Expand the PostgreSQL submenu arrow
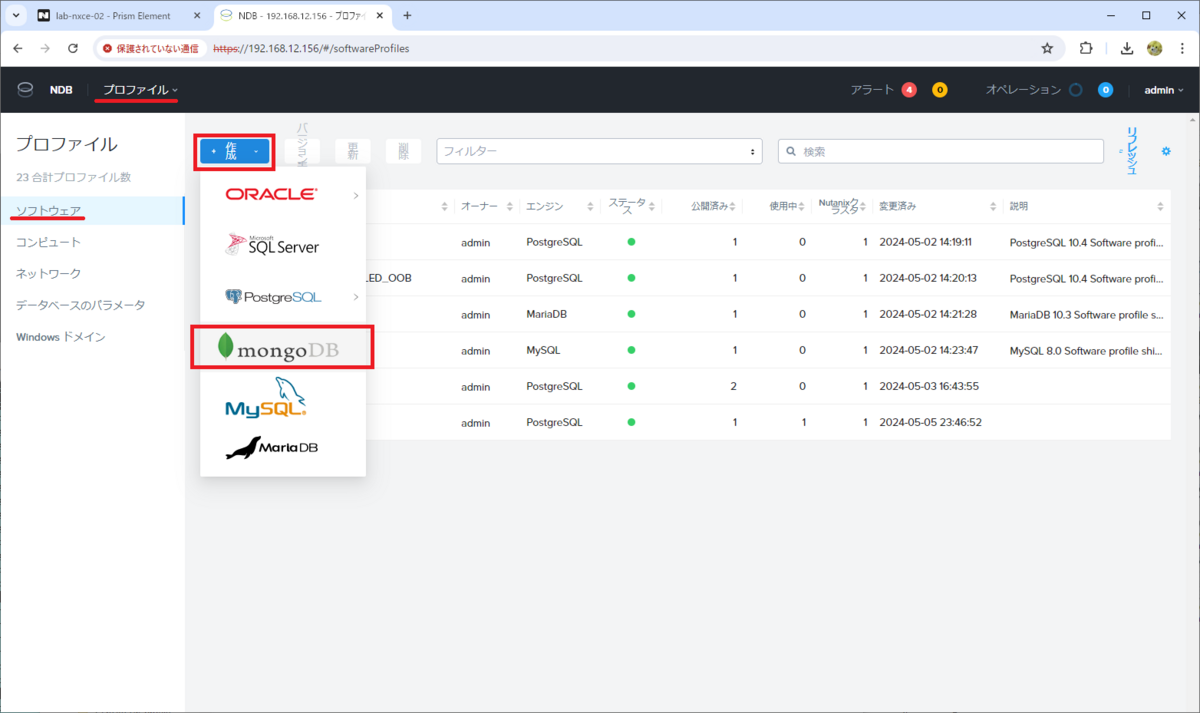1200x713 pixels. coord(356,297)
